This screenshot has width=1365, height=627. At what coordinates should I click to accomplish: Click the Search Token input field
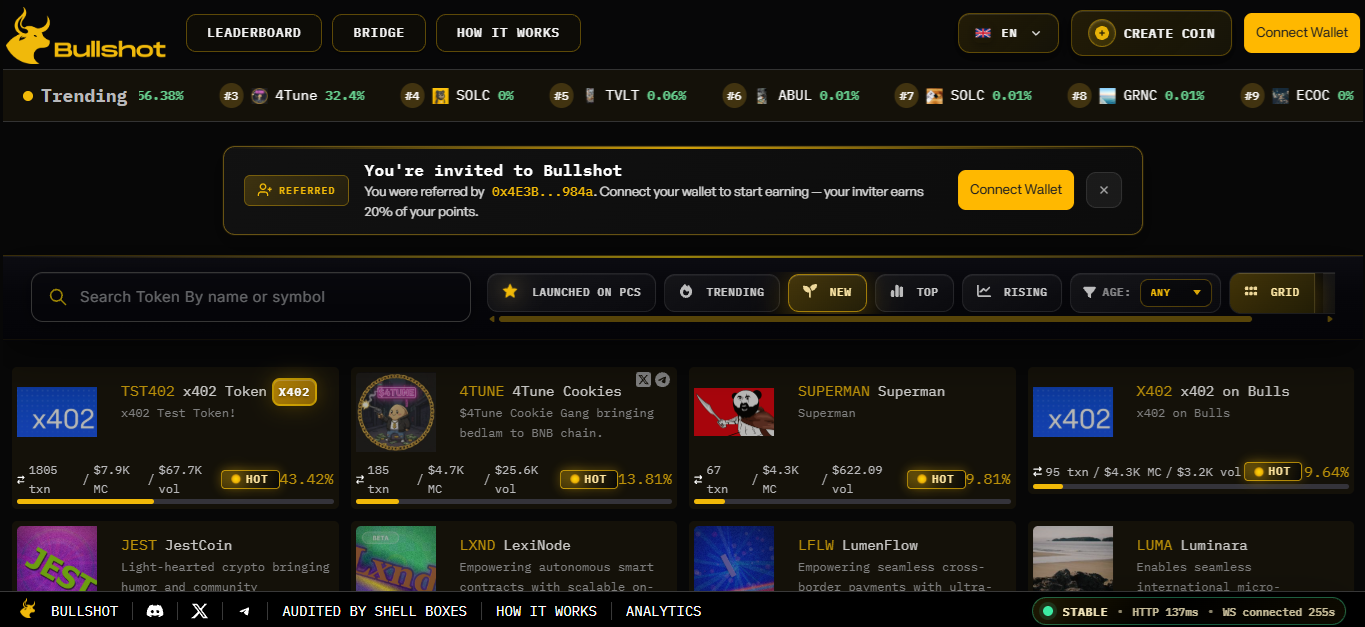click(251, 297)
